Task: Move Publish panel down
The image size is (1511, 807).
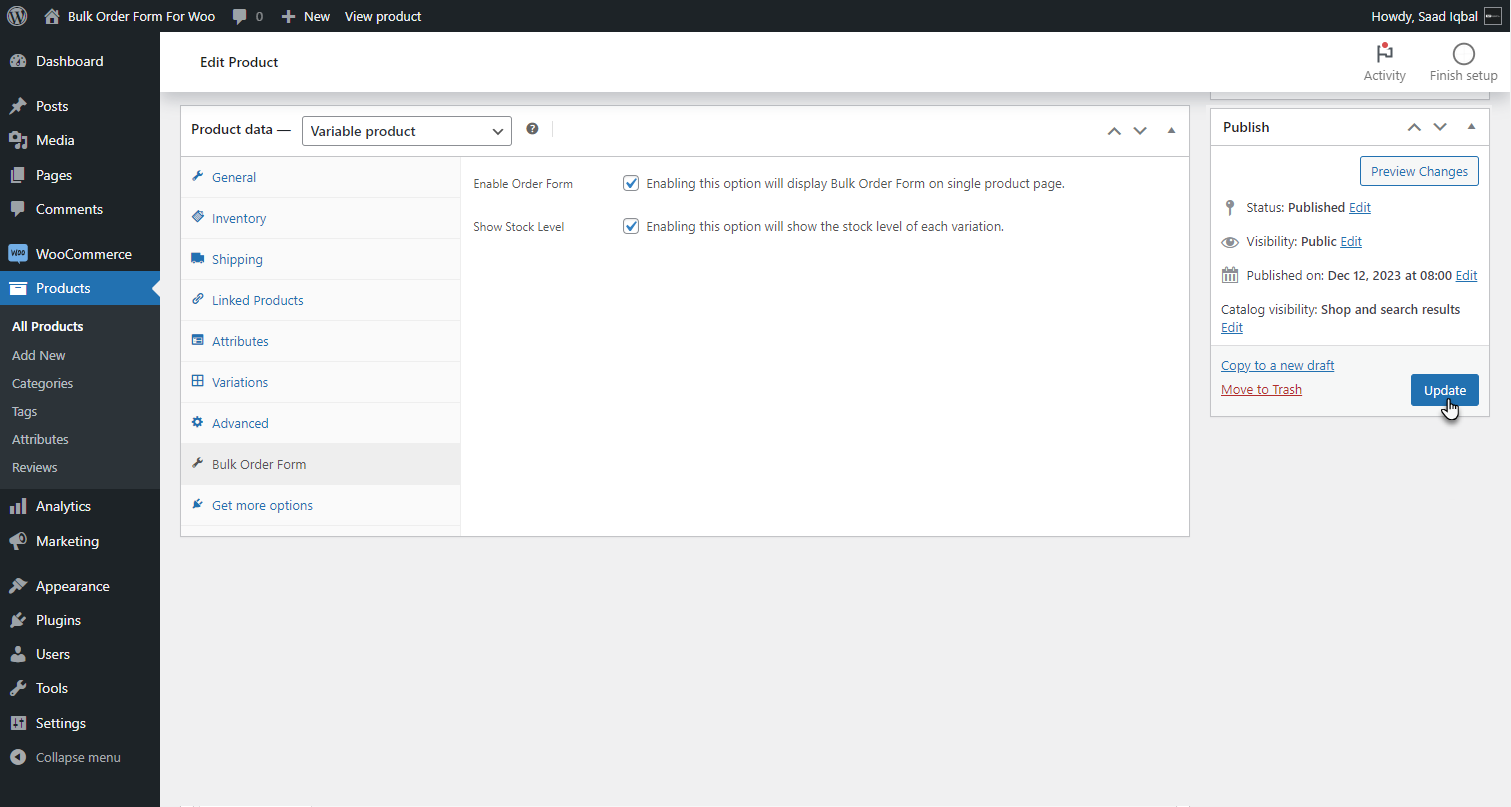Action: click(x=1440, y=127)
